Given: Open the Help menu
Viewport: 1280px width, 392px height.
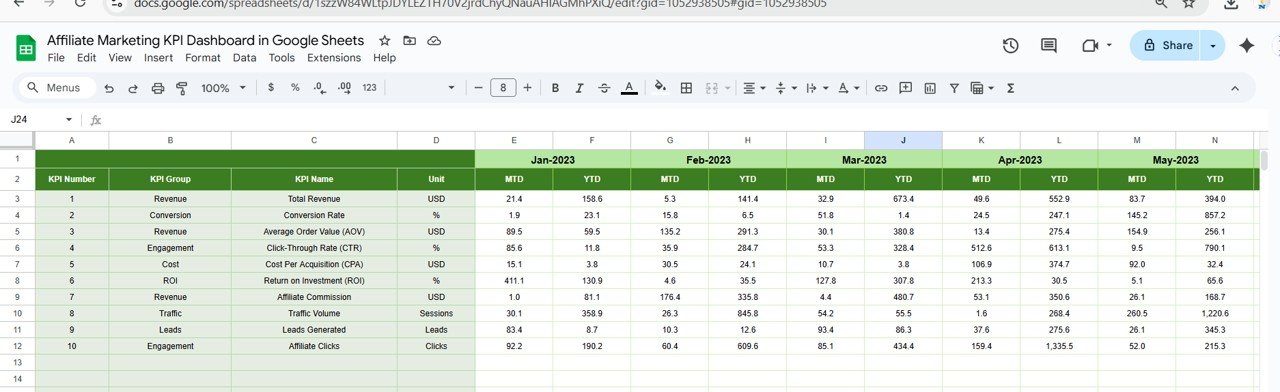Looking at the screenshot, I should coord(384,58).
